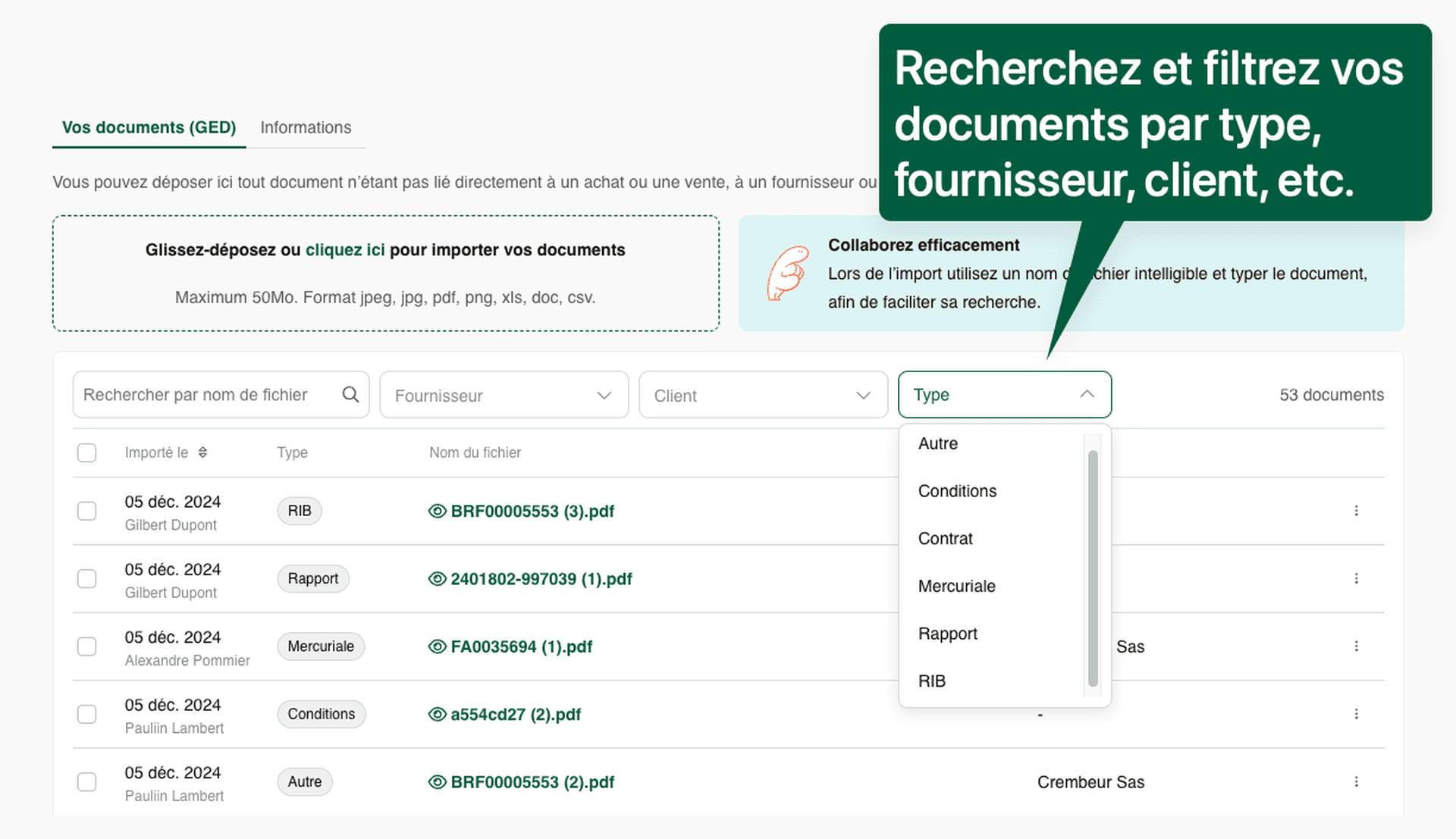Click the eye icon next to 2401802-997039 (1).pdf
Screen dimensions: 1456x839
(436, 578)
